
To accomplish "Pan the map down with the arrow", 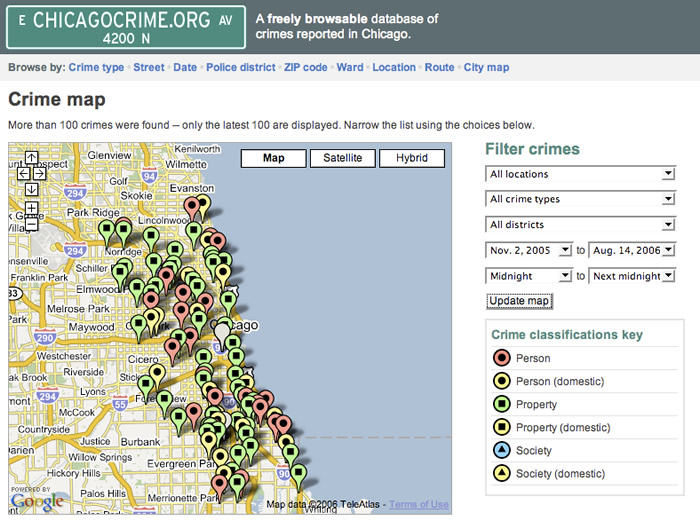I will point(31,190).
